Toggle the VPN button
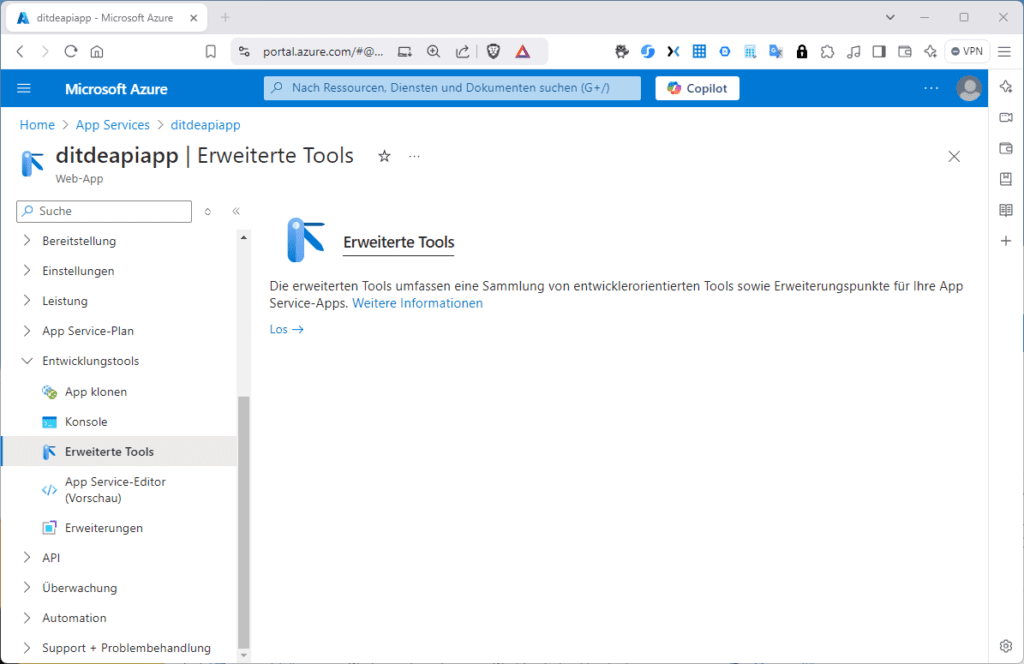Viewport: 1024px width, 664px height. 967,52
